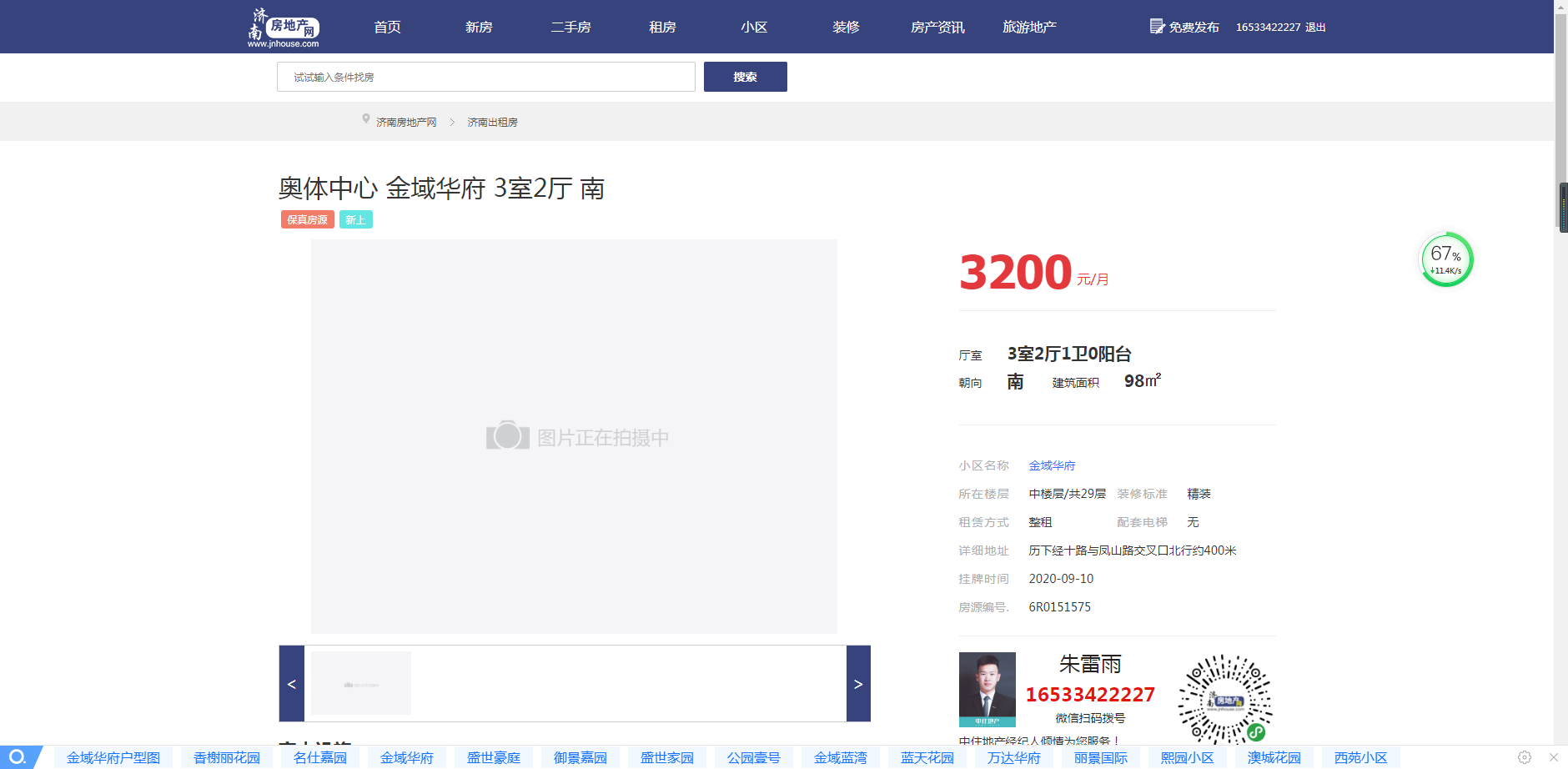Open the 租房 navigation tab
The height and width of the screenshot is (769, 1568).
[662, 28]
